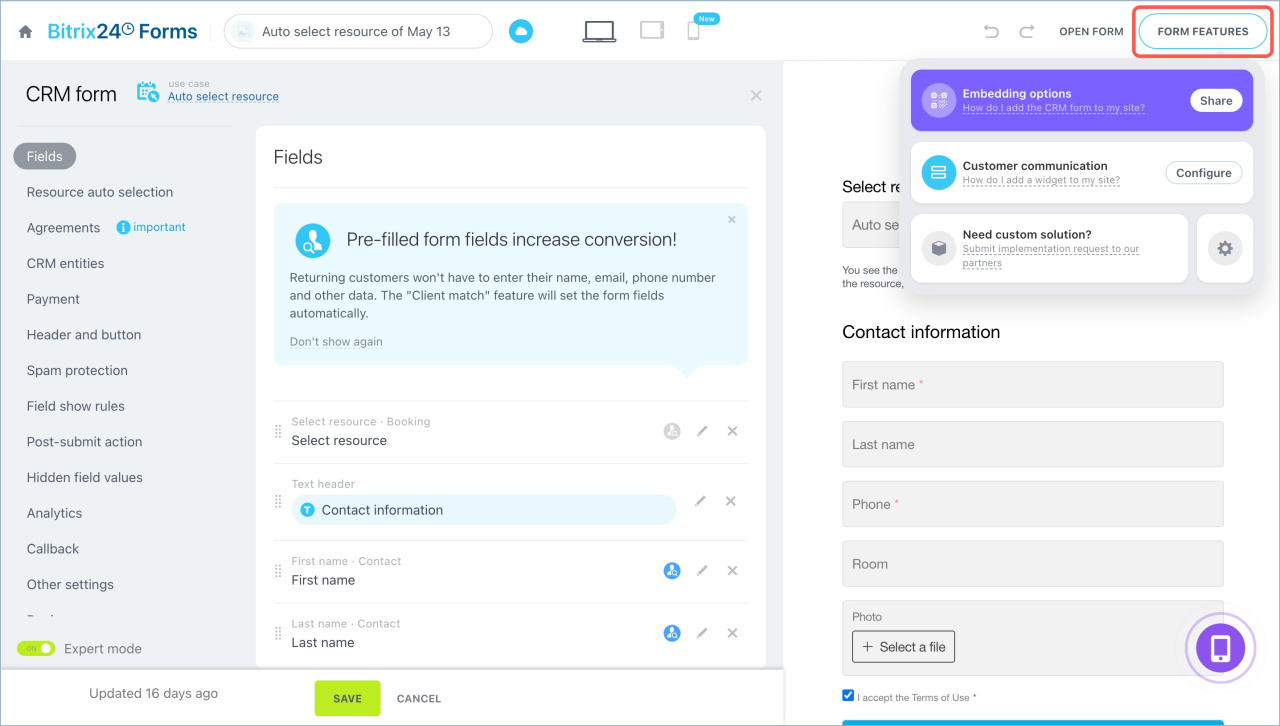Click the redo arrow icon
The image size is (1280, 726).
(1026, 32)
